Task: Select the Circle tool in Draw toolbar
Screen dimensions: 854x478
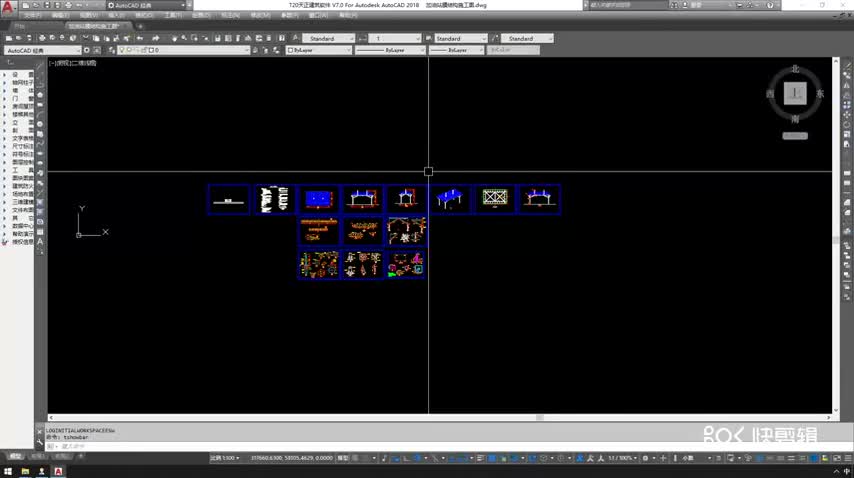Action: pos(40,124)
